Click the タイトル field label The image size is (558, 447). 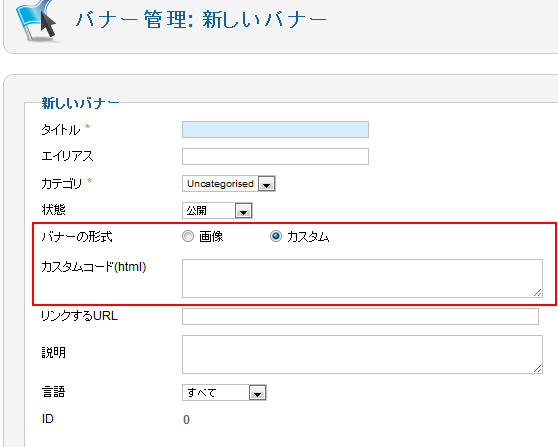61,130
